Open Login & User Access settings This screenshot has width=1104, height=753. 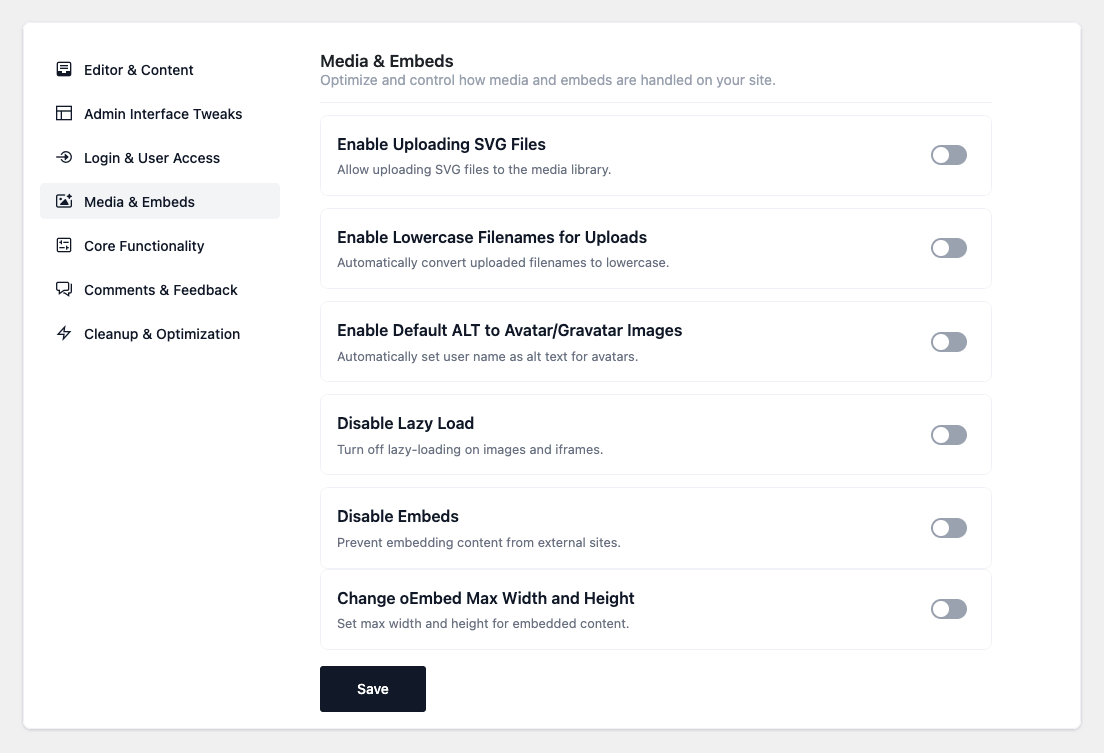coord(152,158)
